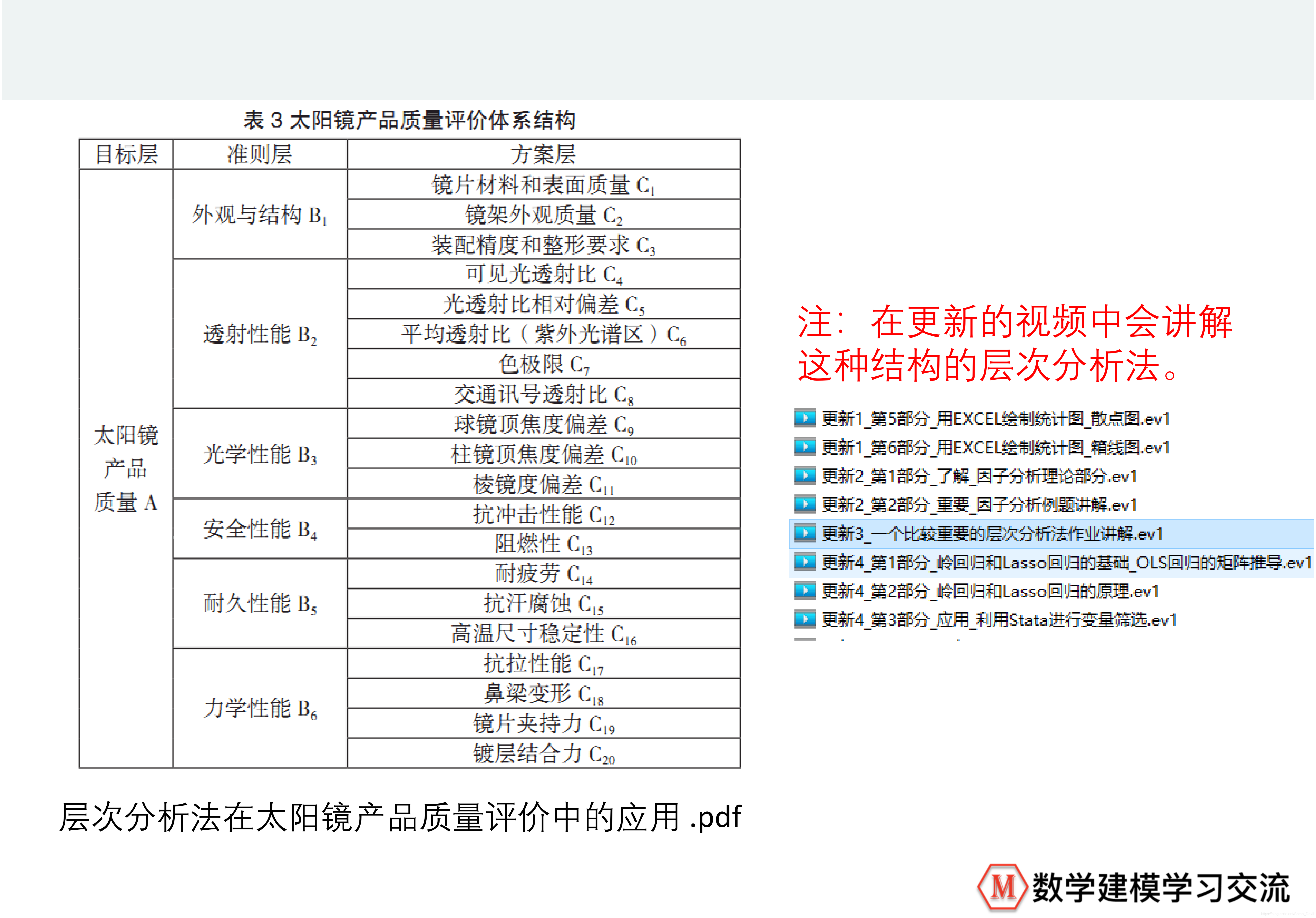Click cell 可见光透射比 C4
Image resolution: width=1316 pixels, height=918 pixels.
point(543,274)
